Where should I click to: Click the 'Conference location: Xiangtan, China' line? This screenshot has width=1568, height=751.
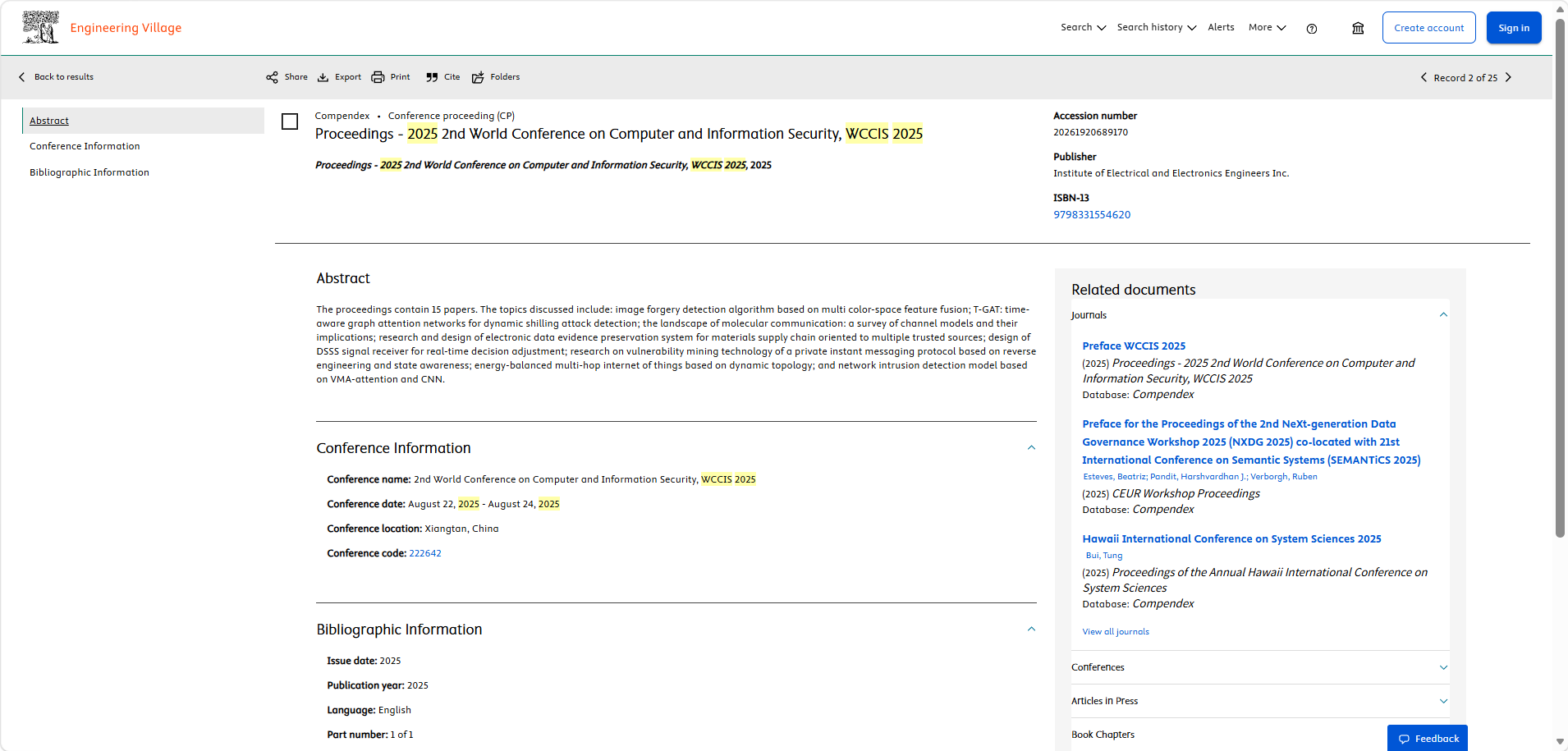(x=412, y=529)
